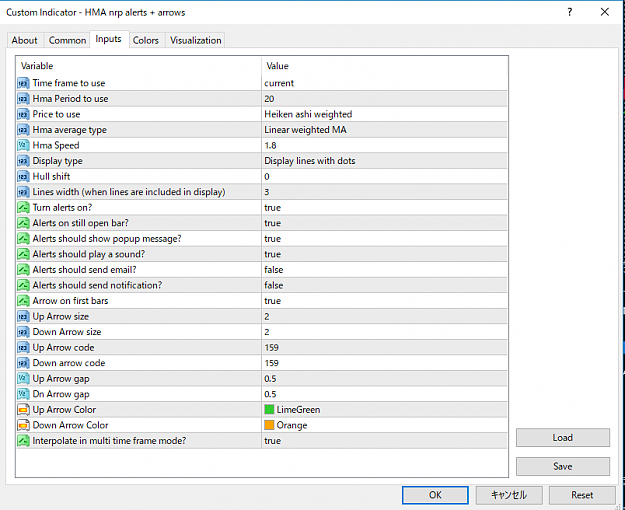Click the Down Arrow size row icon
The width and height of the screenshot is (625, 510).
tap(23, 332)
